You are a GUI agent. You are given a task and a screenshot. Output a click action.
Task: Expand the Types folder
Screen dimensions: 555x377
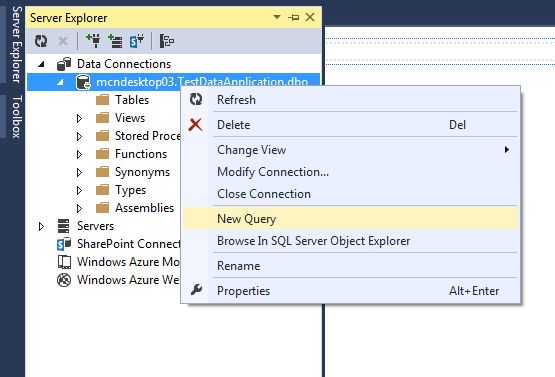click(79, 190)
